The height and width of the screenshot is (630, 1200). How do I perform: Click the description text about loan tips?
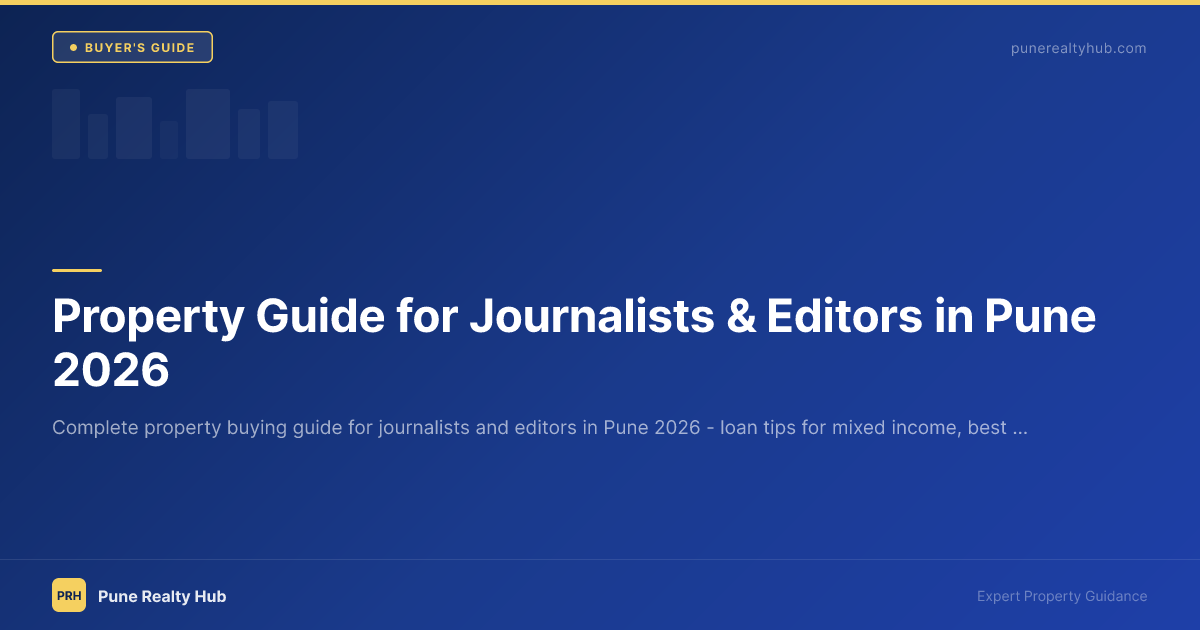click(x=540, y=427)
